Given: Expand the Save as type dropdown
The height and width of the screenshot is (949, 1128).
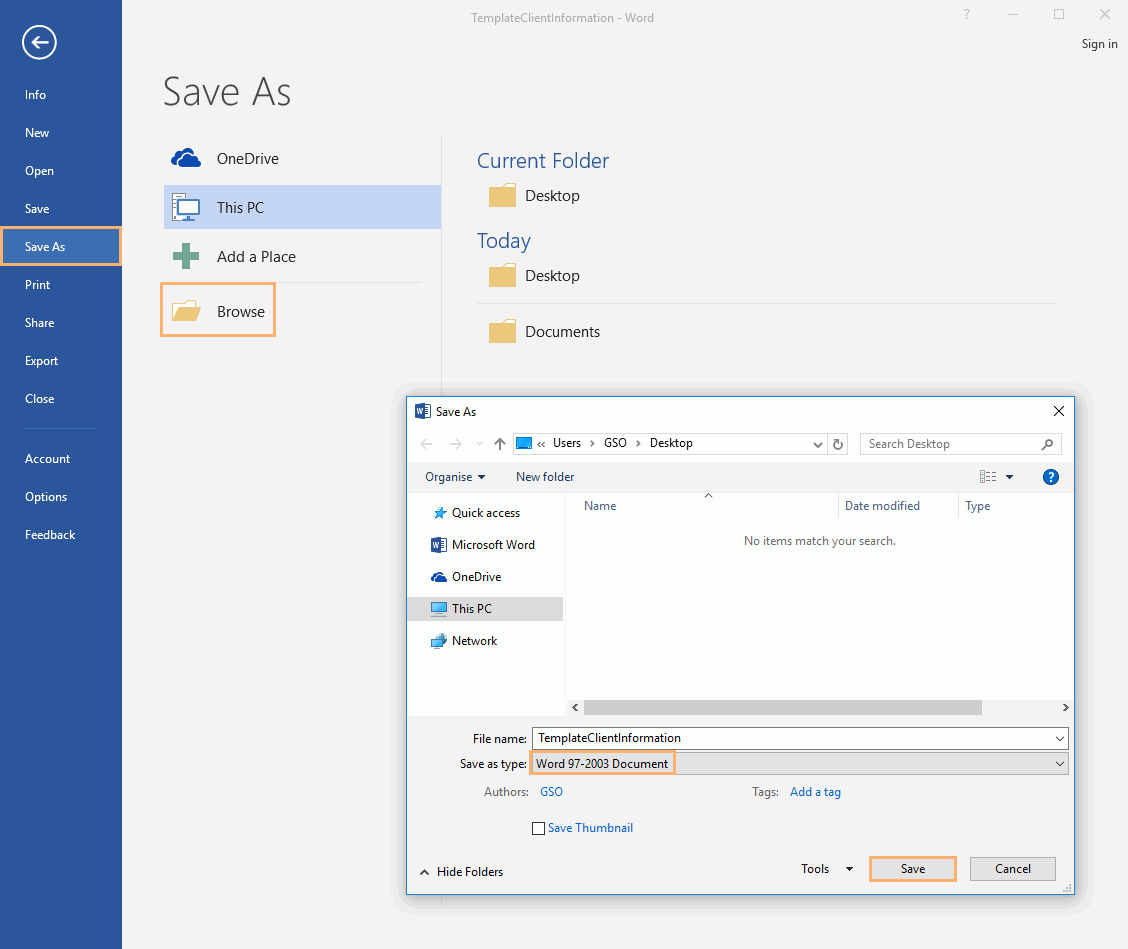Looking at the screenshot, I should (x=1060, y=764).
